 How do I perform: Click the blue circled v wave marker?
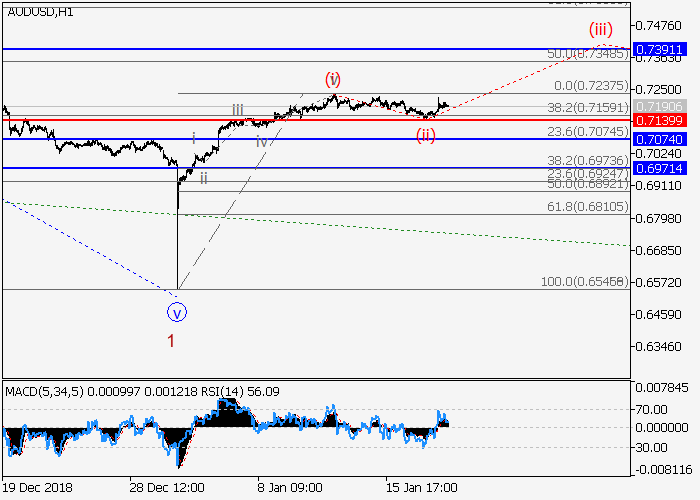(x=177, y=312)
